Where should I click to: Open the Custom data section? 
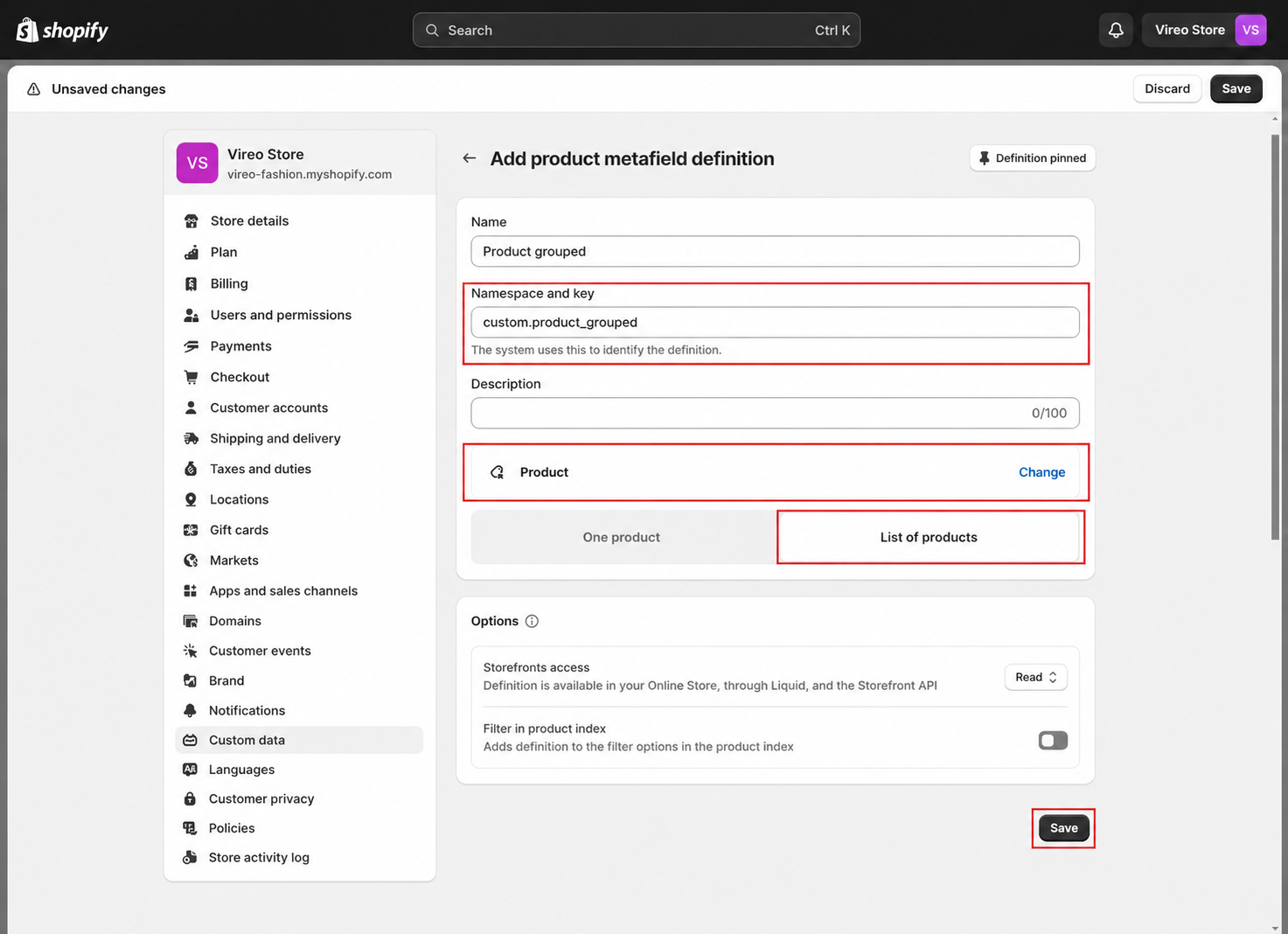[299, 740]
